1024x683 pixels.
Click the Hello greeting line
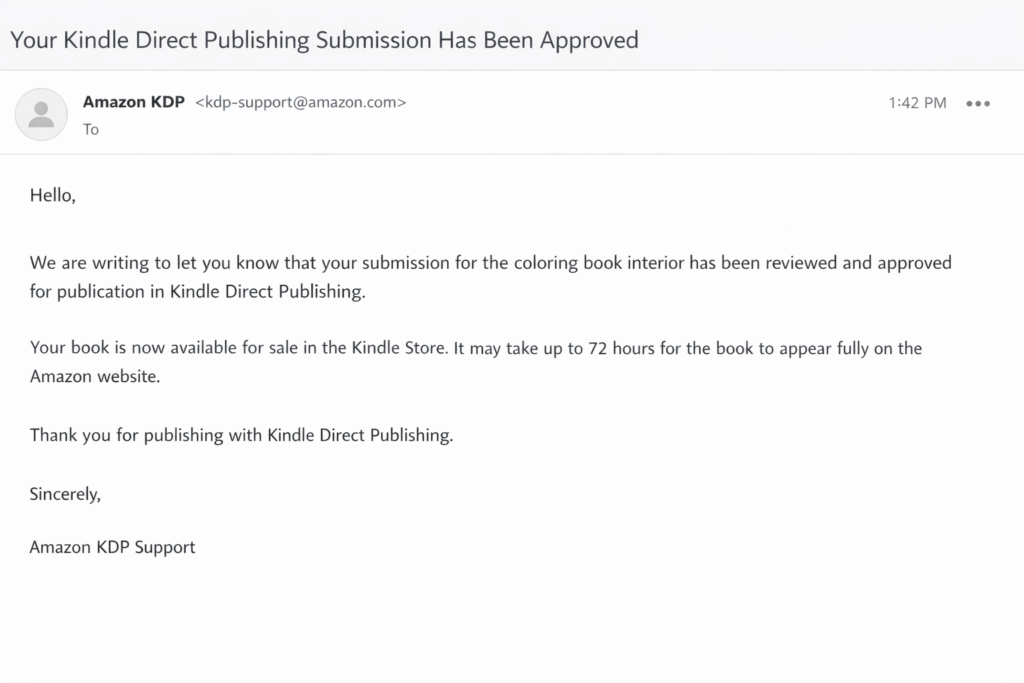tap(53, 195)
